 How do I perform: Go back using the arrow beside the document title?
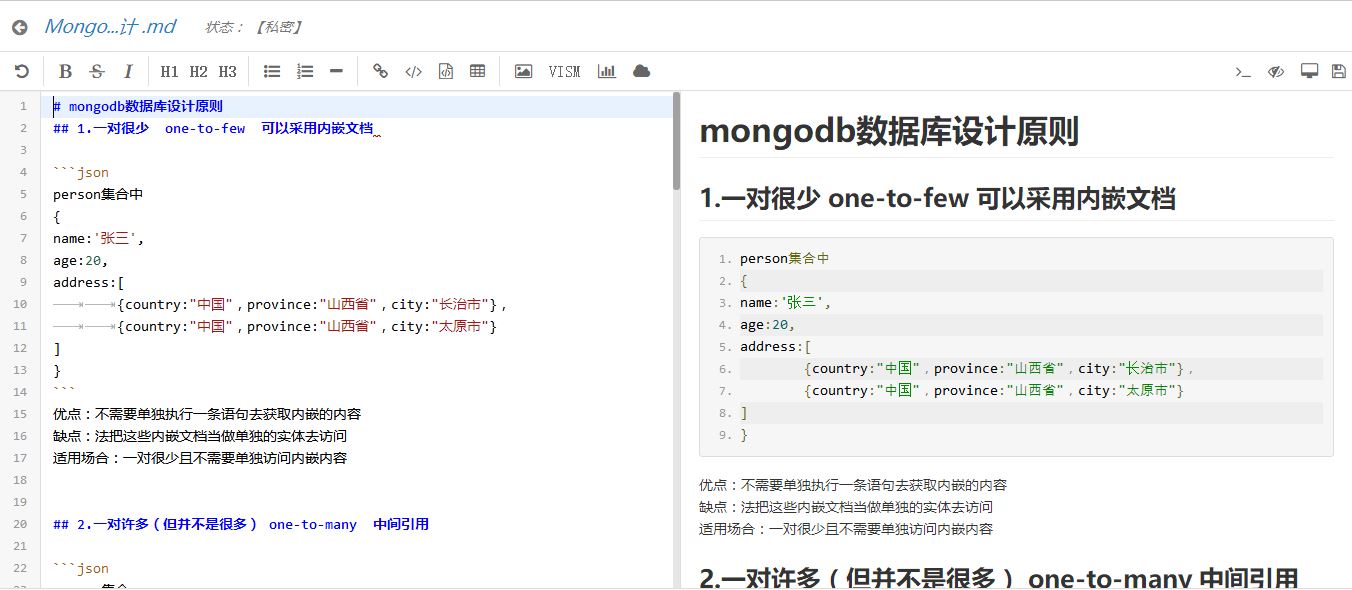click(x=19, y=27)
